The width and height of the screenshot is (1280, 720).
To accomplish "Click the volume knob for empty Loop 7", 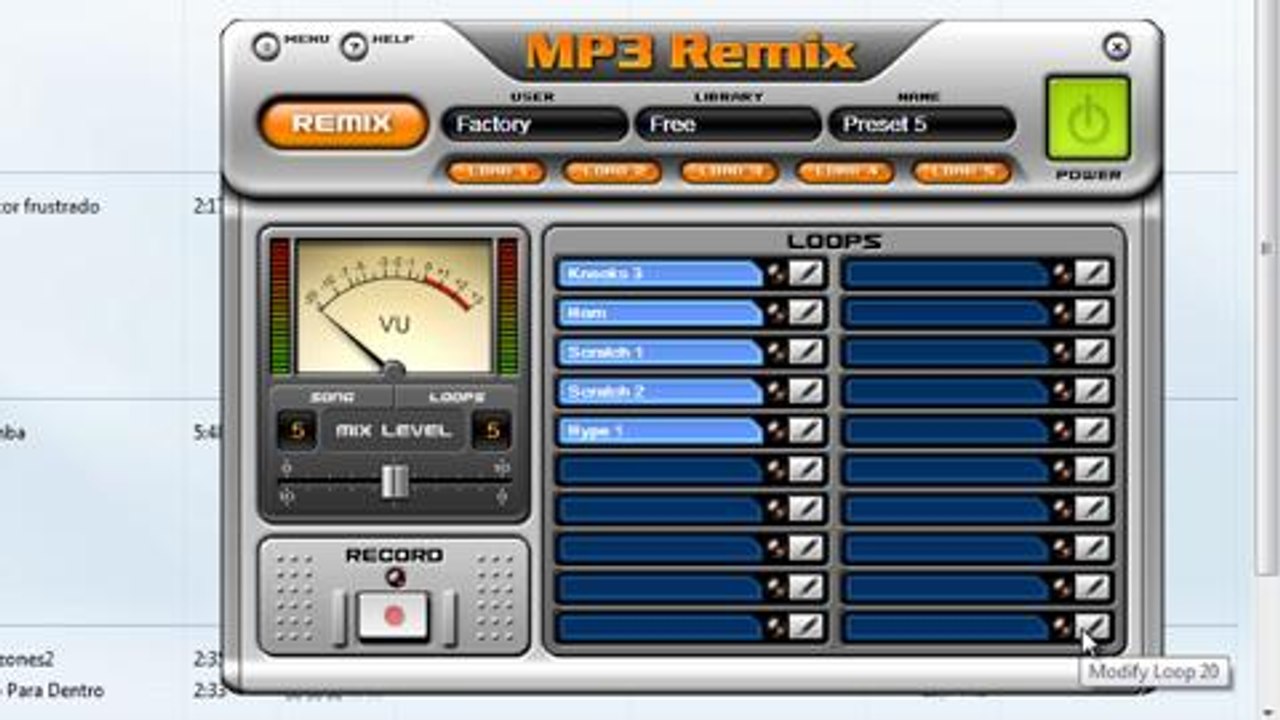I will pyautogui.click(x=776, y=509).
